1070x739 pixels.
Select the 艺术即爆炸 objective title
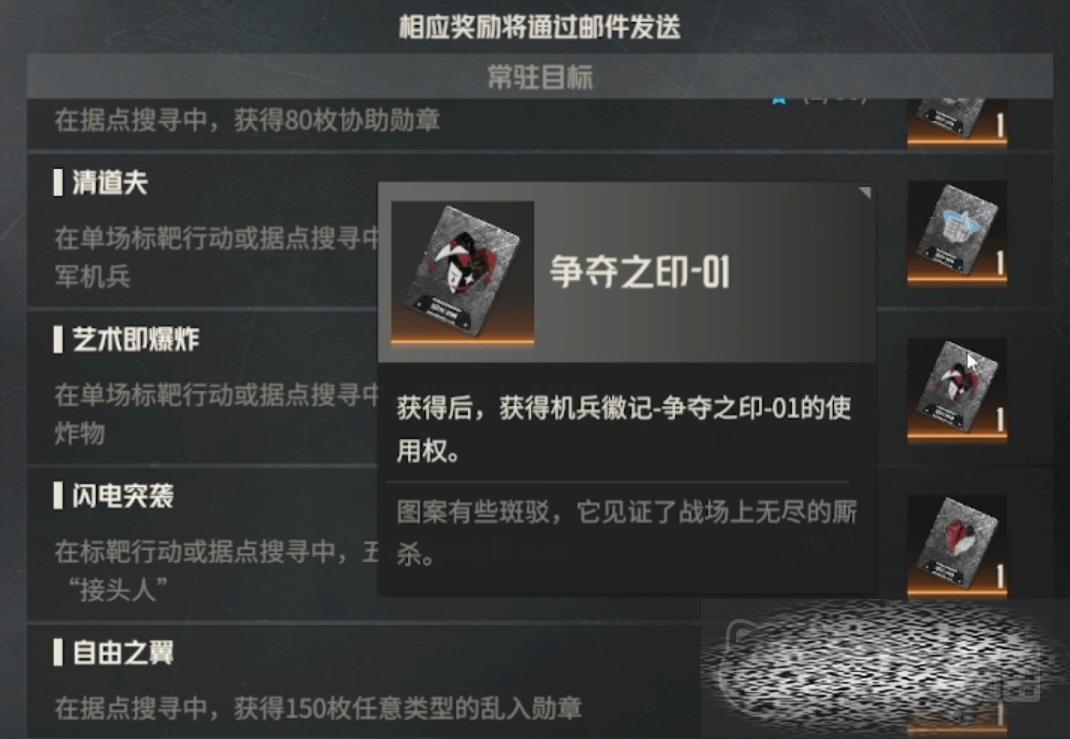(x=135, y=339)
